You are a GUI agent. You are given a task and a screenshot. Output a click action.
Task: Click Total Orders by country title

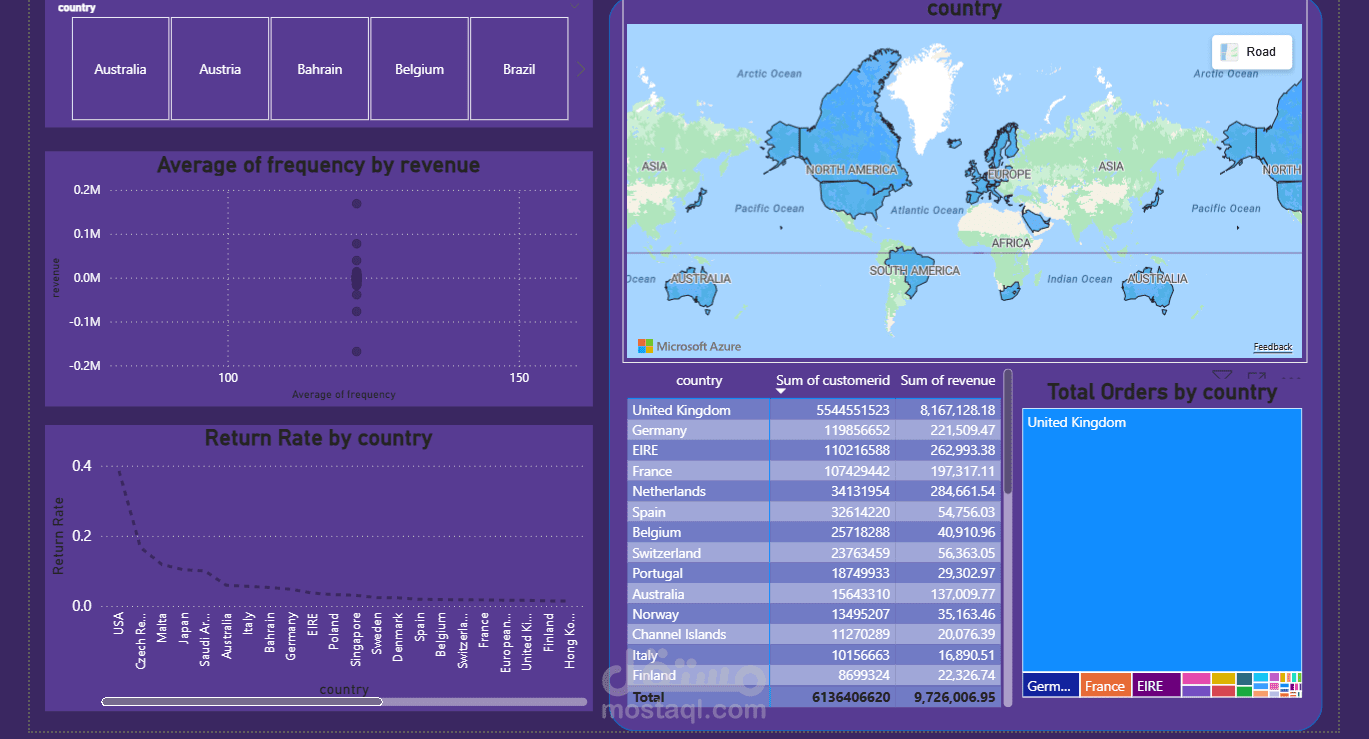tap(1162, 392)
